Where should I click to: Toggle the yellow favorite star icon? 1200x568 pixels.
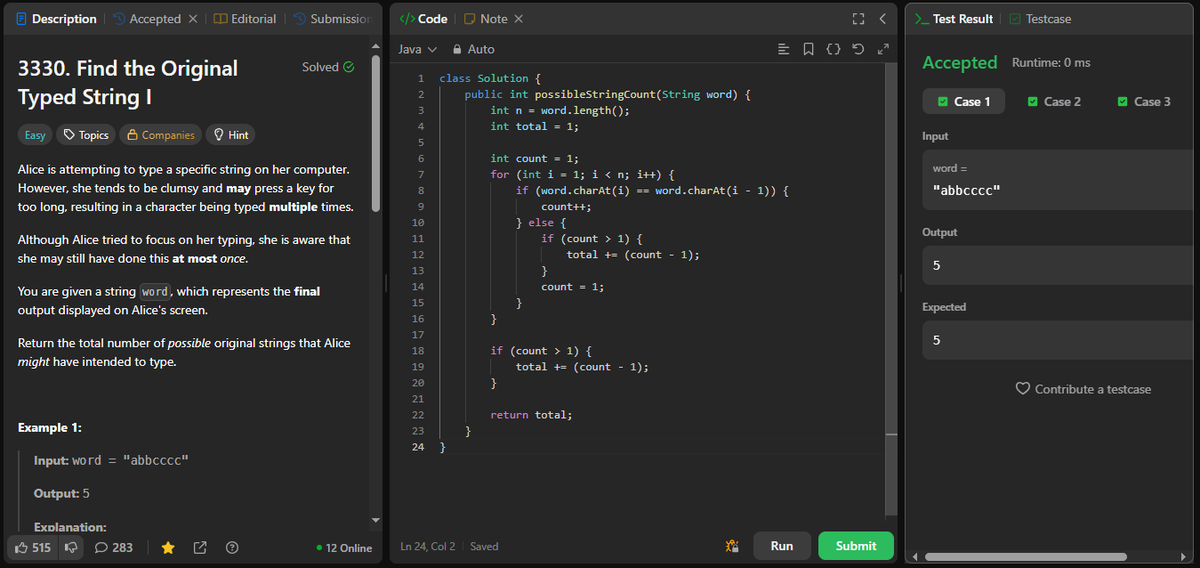(169, 547)
